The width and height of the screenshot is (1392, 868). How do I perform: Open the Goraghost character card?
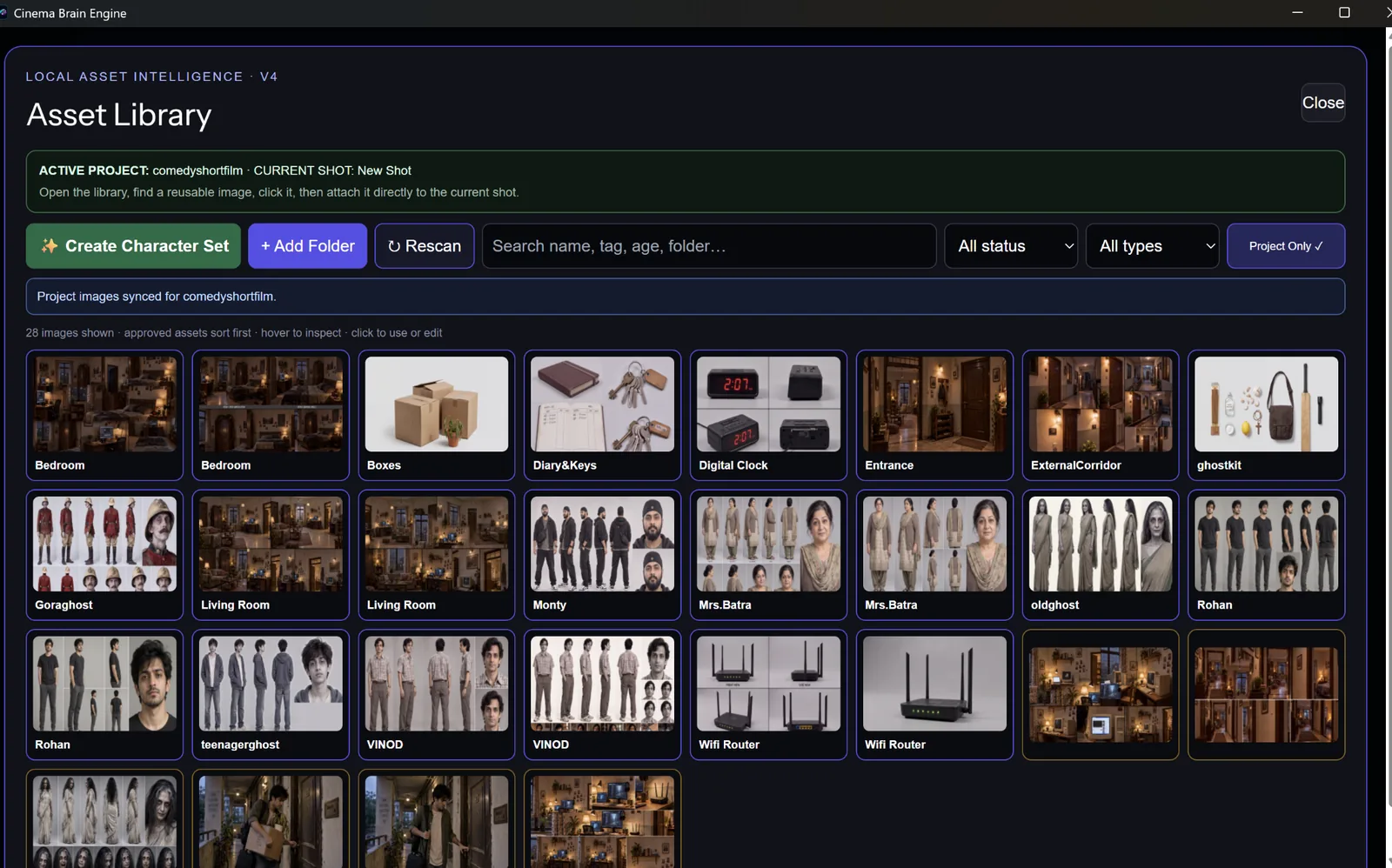click(x=104, y=555)
